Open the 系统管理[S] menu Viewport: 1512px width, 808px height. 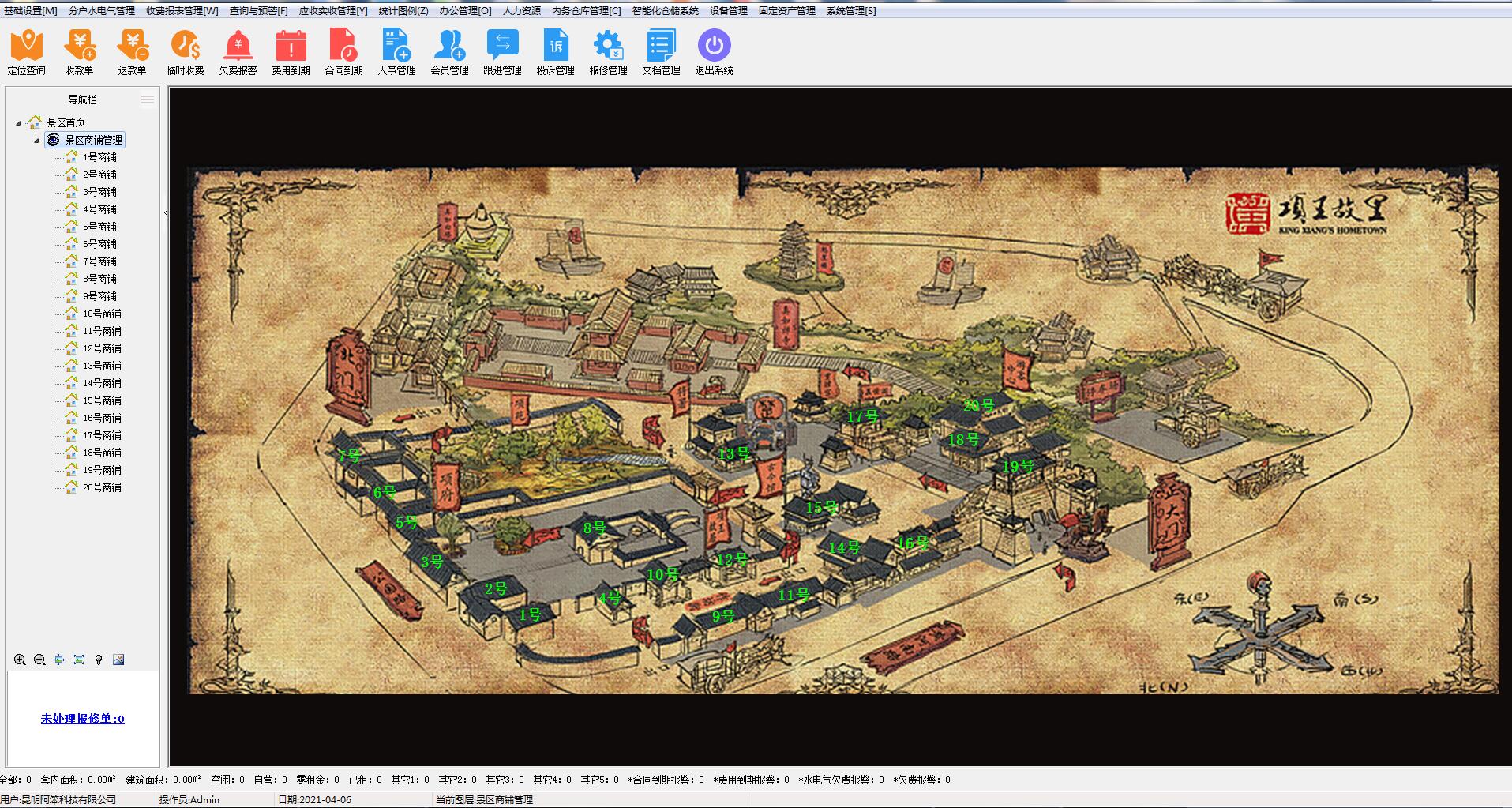[851, 11]
